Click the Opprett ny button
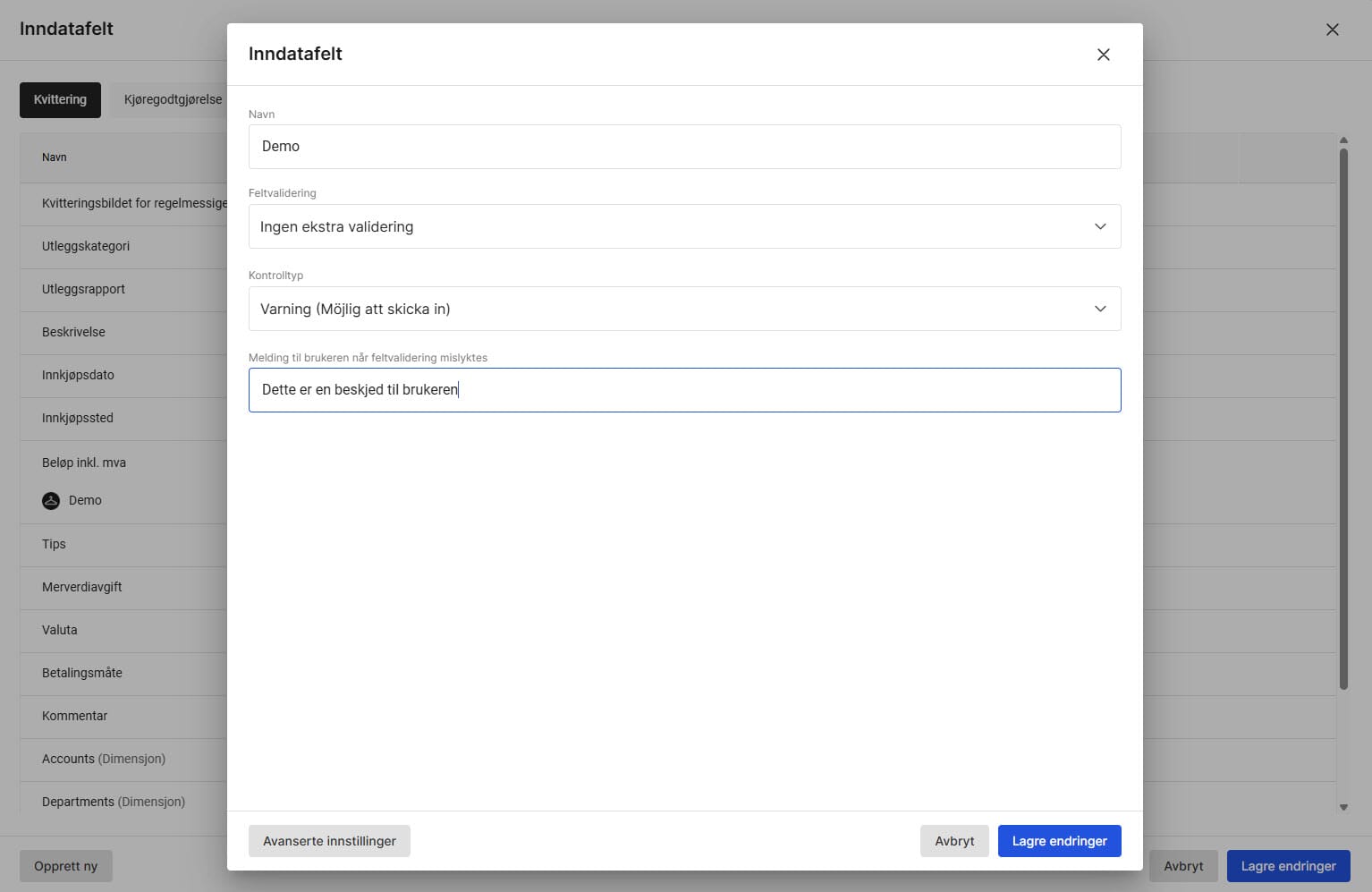 click(x=66, y=866)
